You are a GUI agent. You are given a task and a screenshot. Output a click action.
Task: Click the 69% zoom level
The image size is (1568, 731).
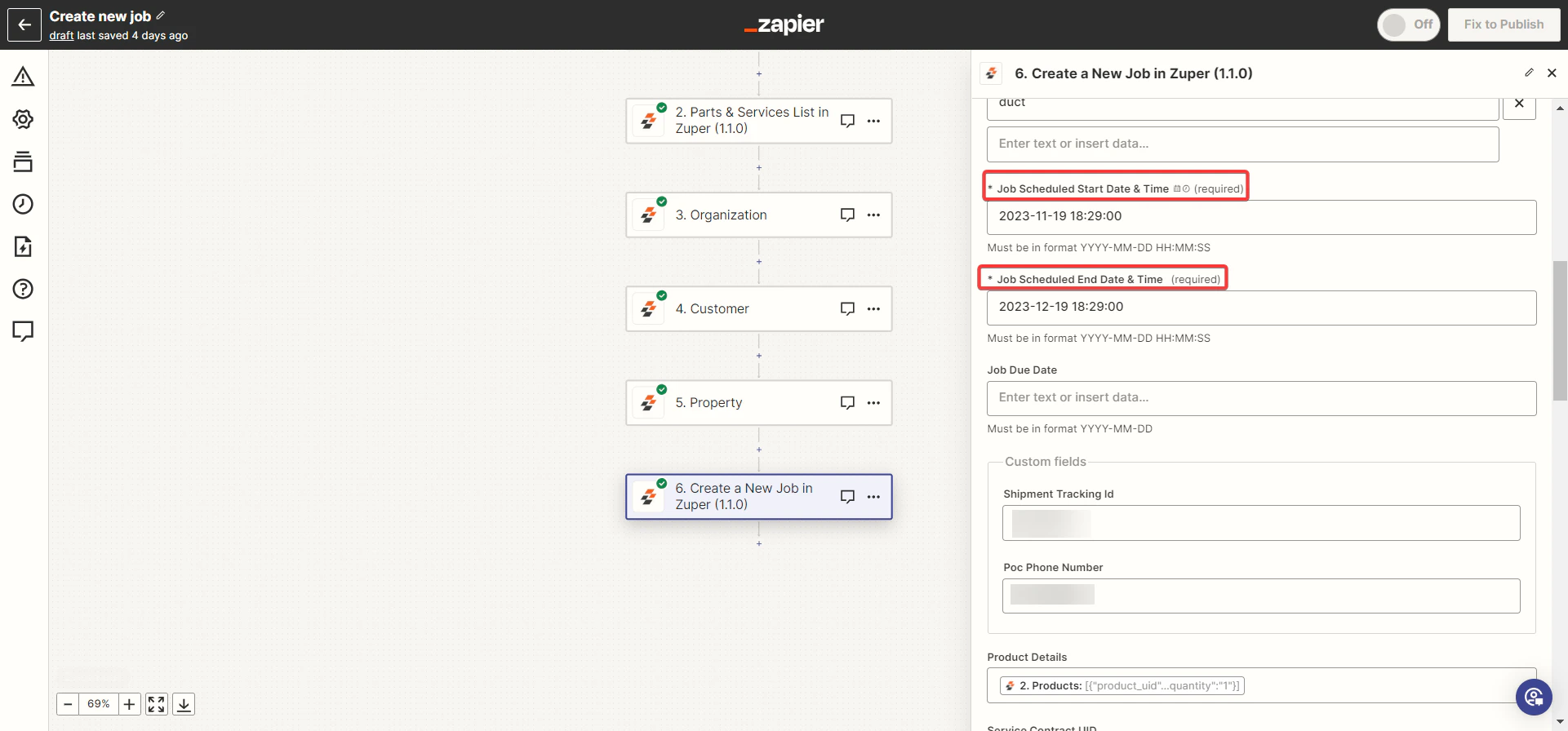click(99, 704)
